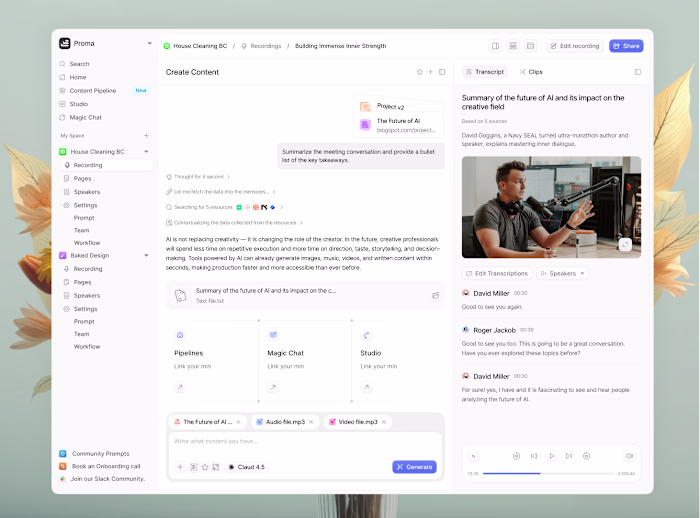Open Workflow under Baked Design

pos(87,347)
